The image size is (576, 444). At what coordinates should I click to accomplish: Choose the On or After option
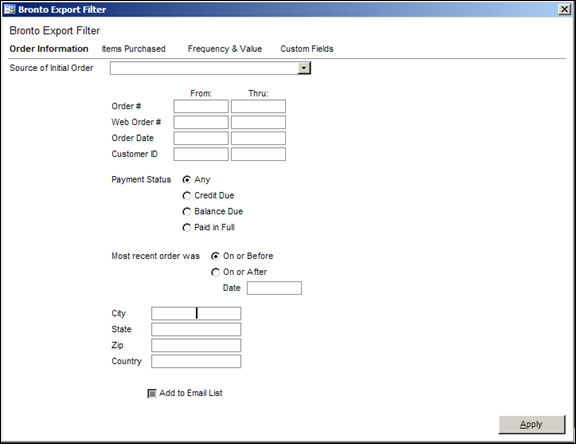215,272
